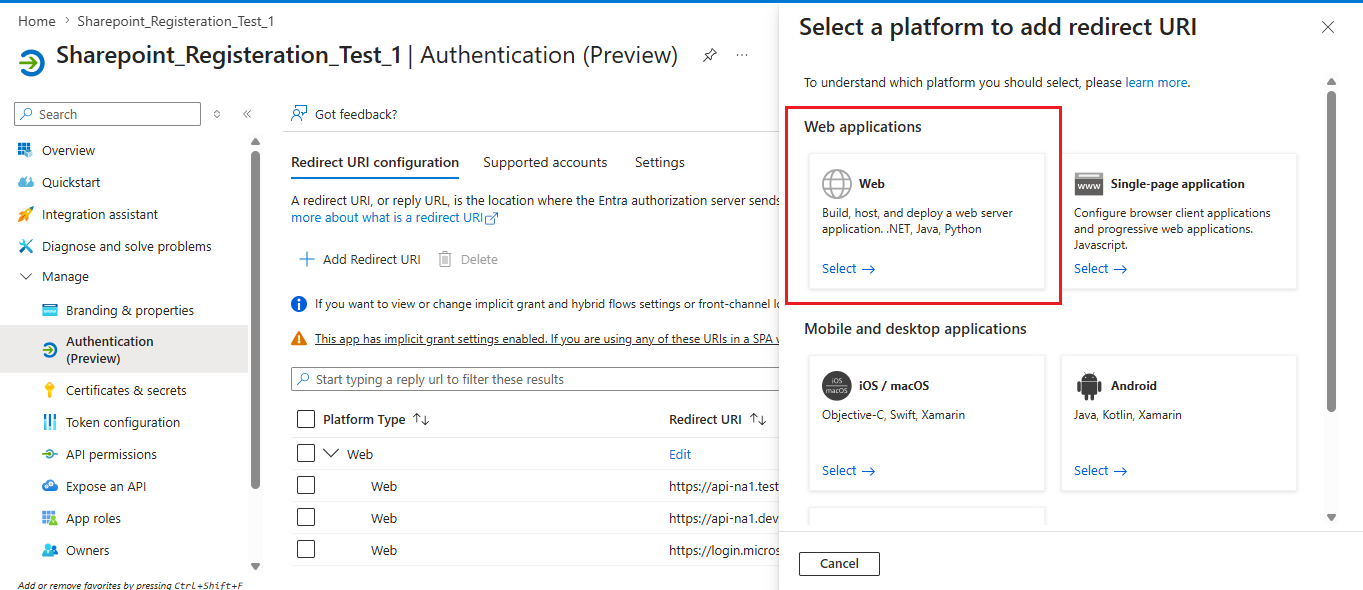
Task: Click the sidebar Search input field
Action: point(108,114)
